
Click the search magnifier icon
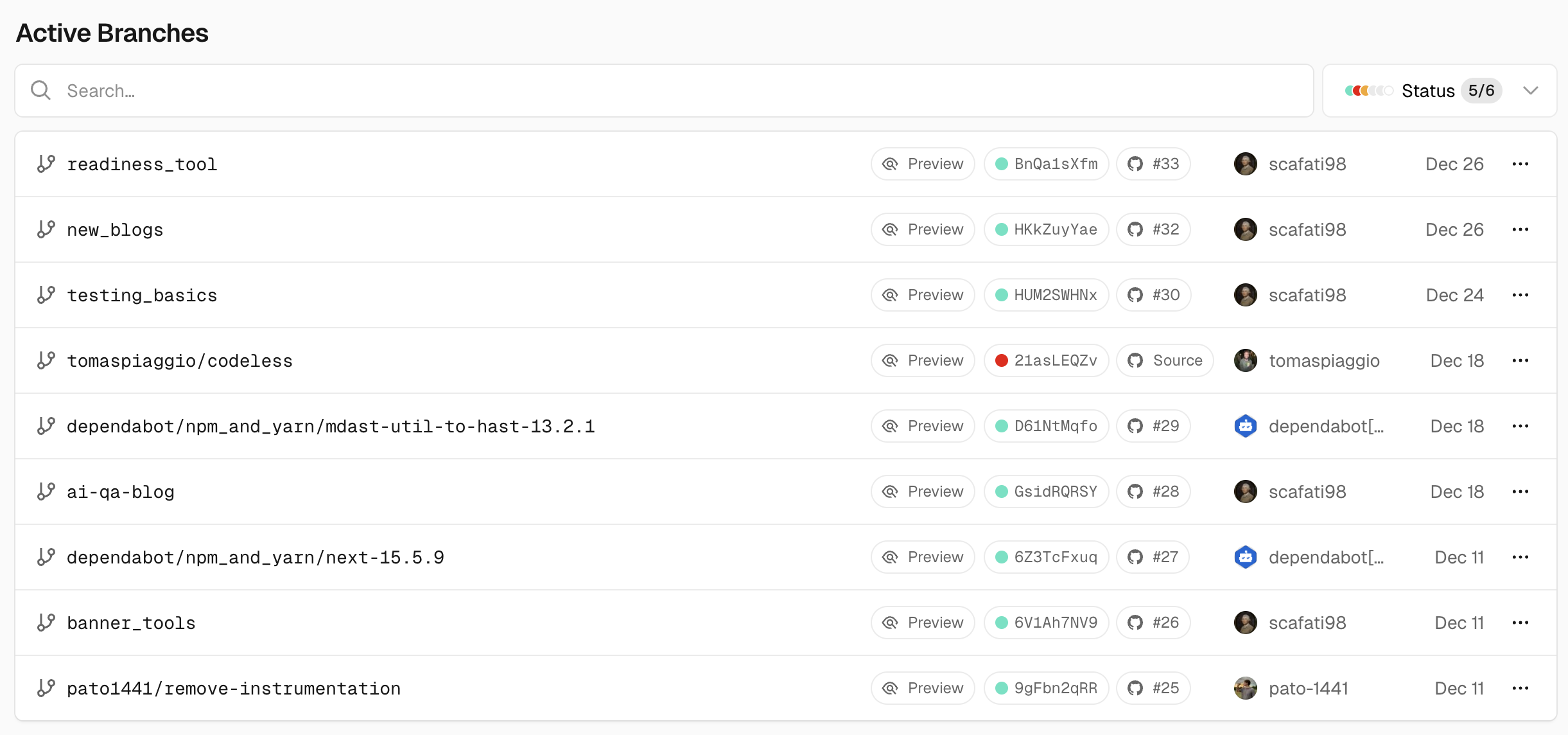pos(40,91)
